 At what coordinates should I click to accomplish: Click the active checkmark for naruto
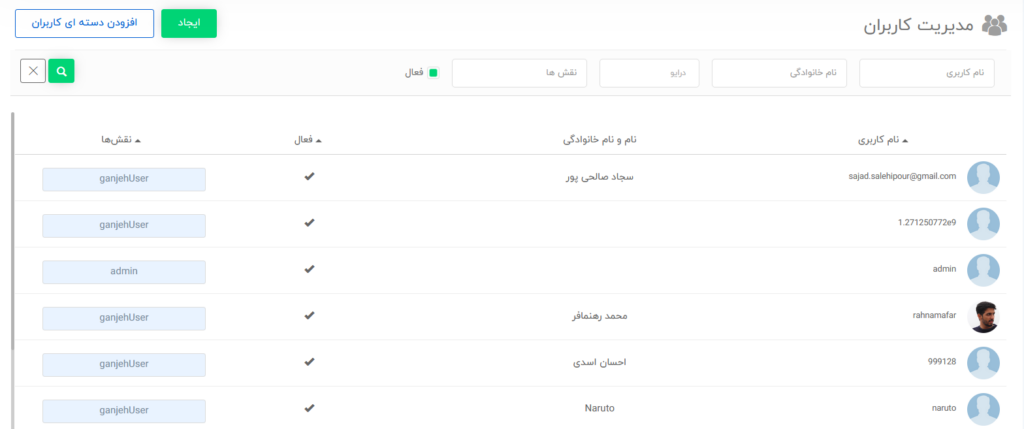click(310, 408)
